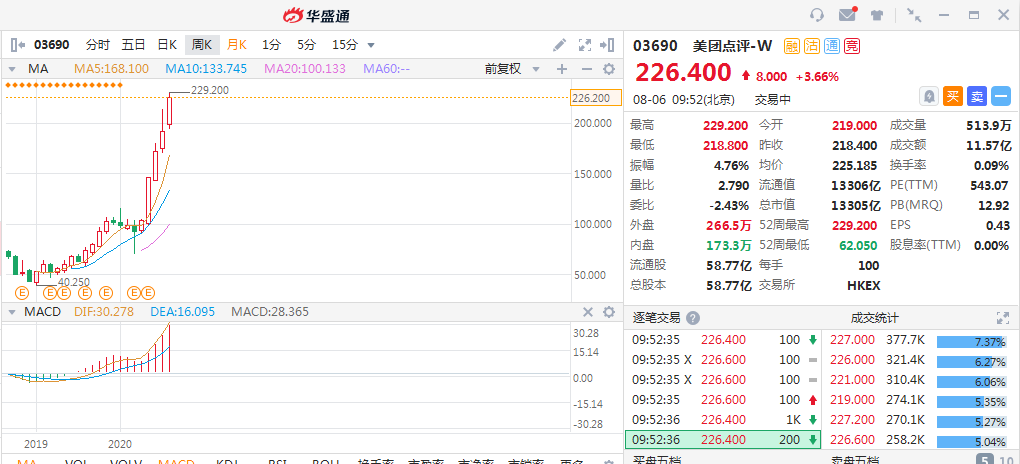
Task: Switch to 5分 five-minute chart
Action: (x=306, y=45)
